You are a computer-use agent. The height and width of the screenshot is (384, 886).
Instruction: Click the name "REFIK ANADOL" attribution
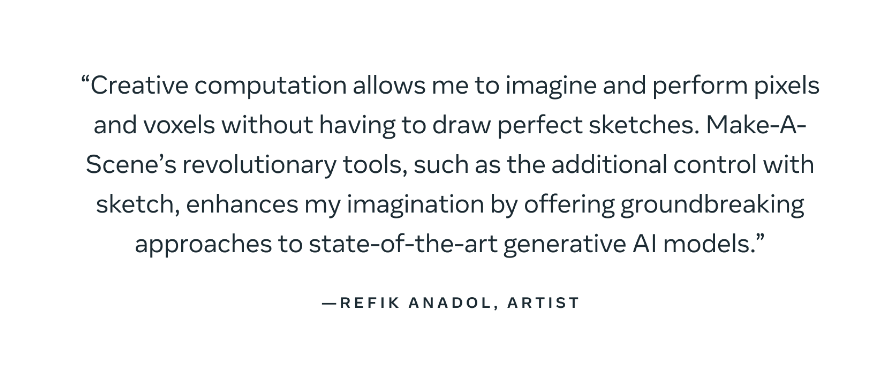point(415,303)
